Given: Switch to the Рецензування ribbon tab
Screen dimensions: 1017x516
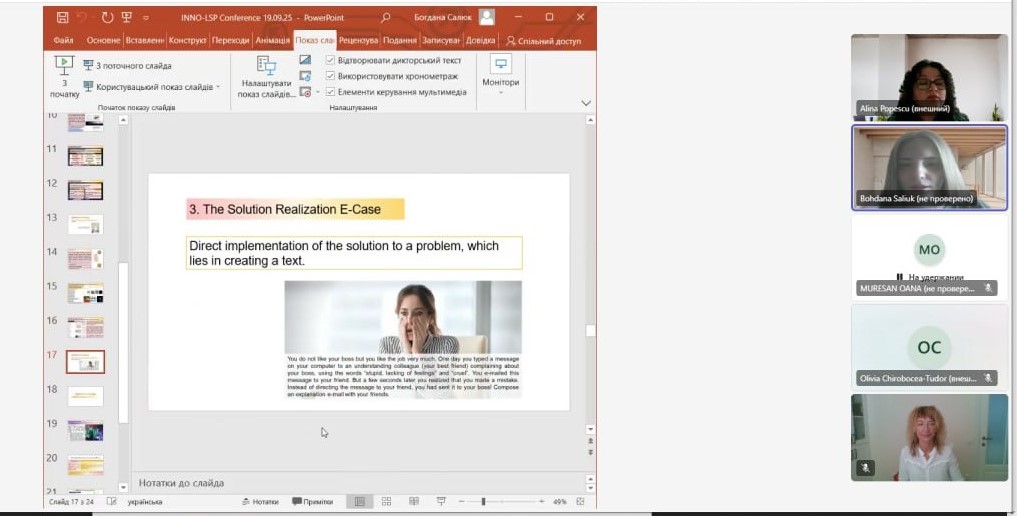Looking at the screenshot, I should point(358,41).
